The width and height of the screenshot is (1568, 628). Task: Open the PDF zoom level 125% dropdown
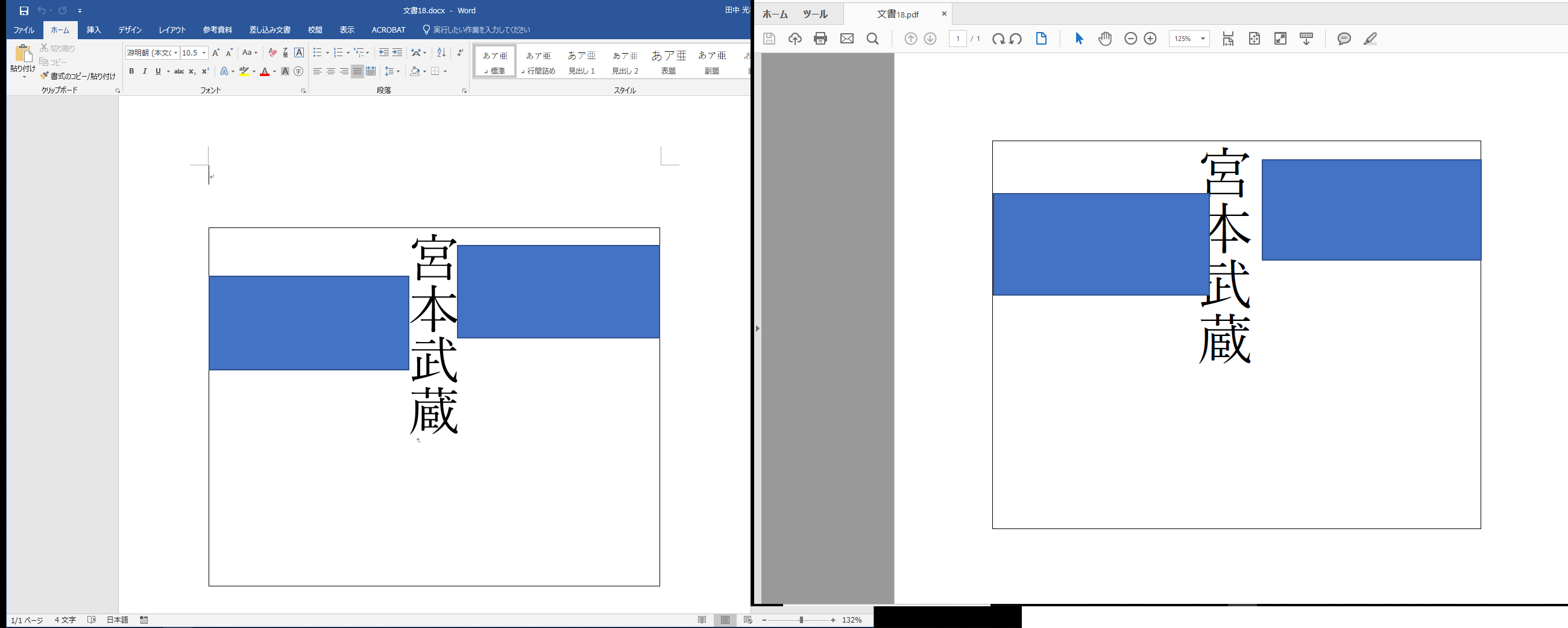[1203, 39]
